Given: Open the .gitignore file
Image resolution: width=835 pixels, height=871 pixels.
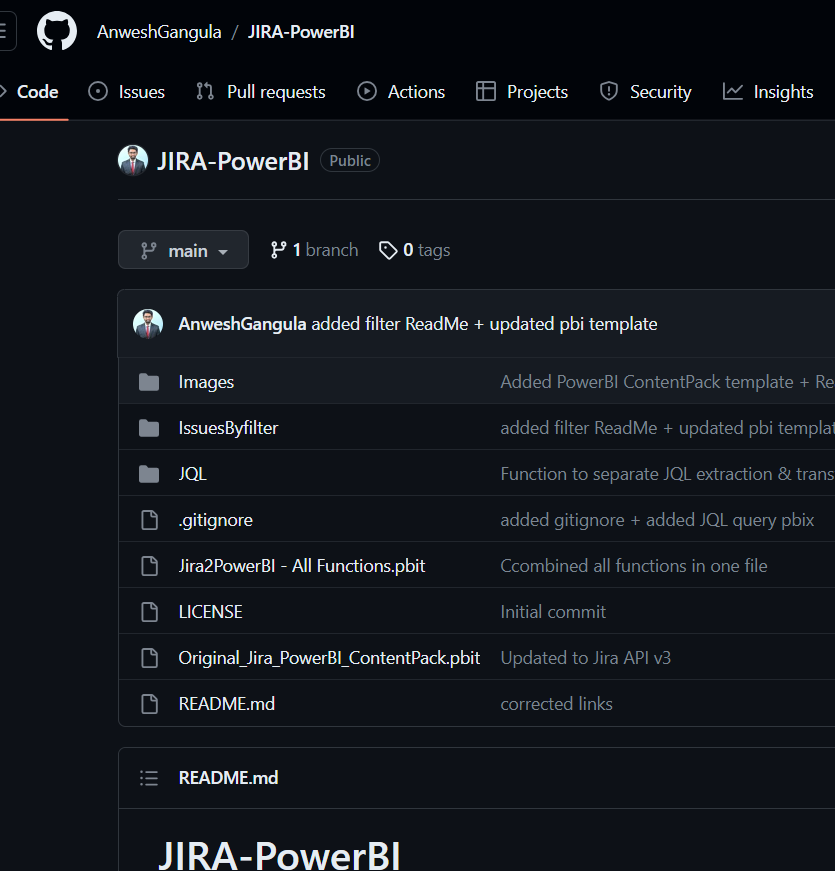Looking at the screenshot, I should (x=216, y=520).
